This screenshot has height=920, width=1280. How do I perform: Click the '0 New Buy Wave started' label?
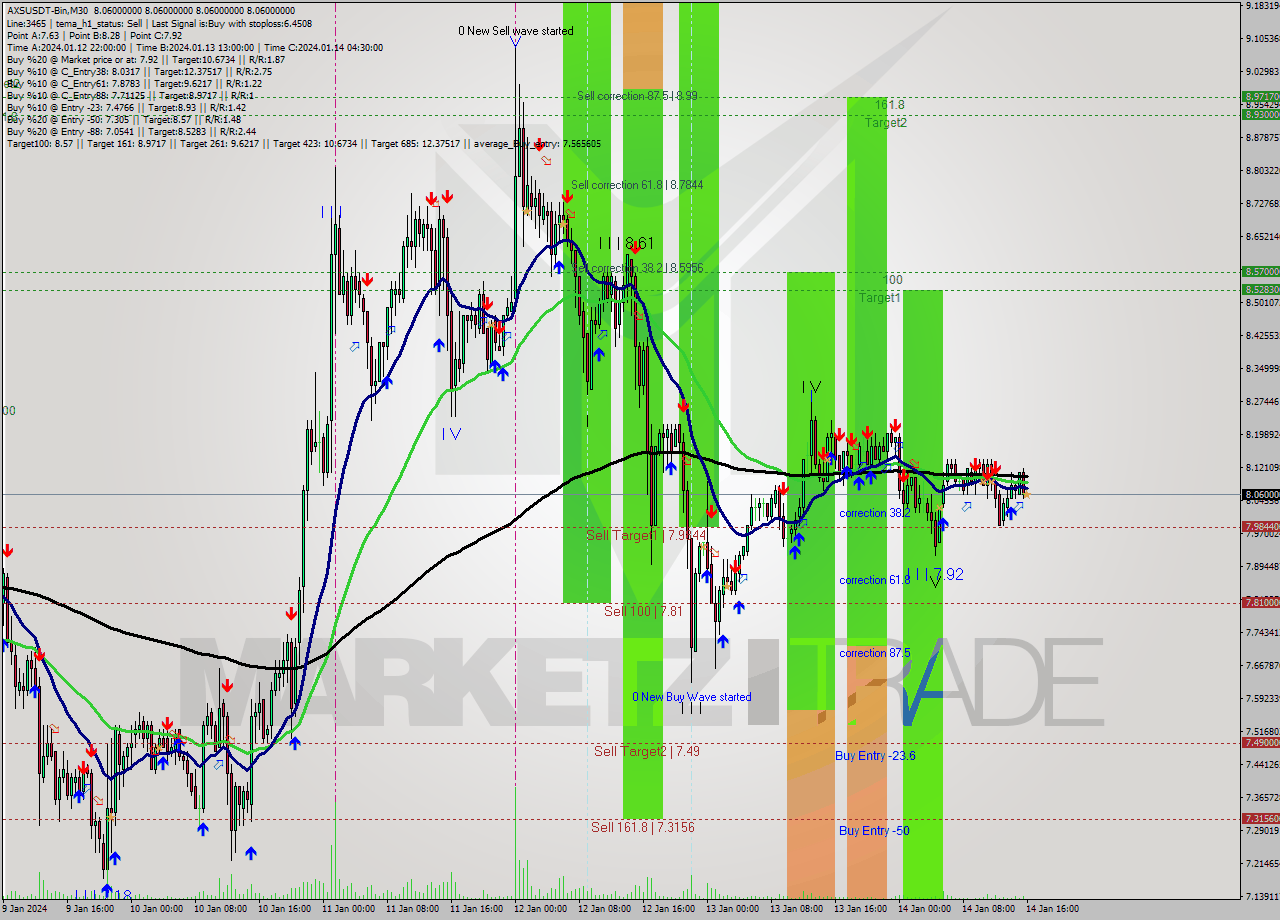pos(691,697)
